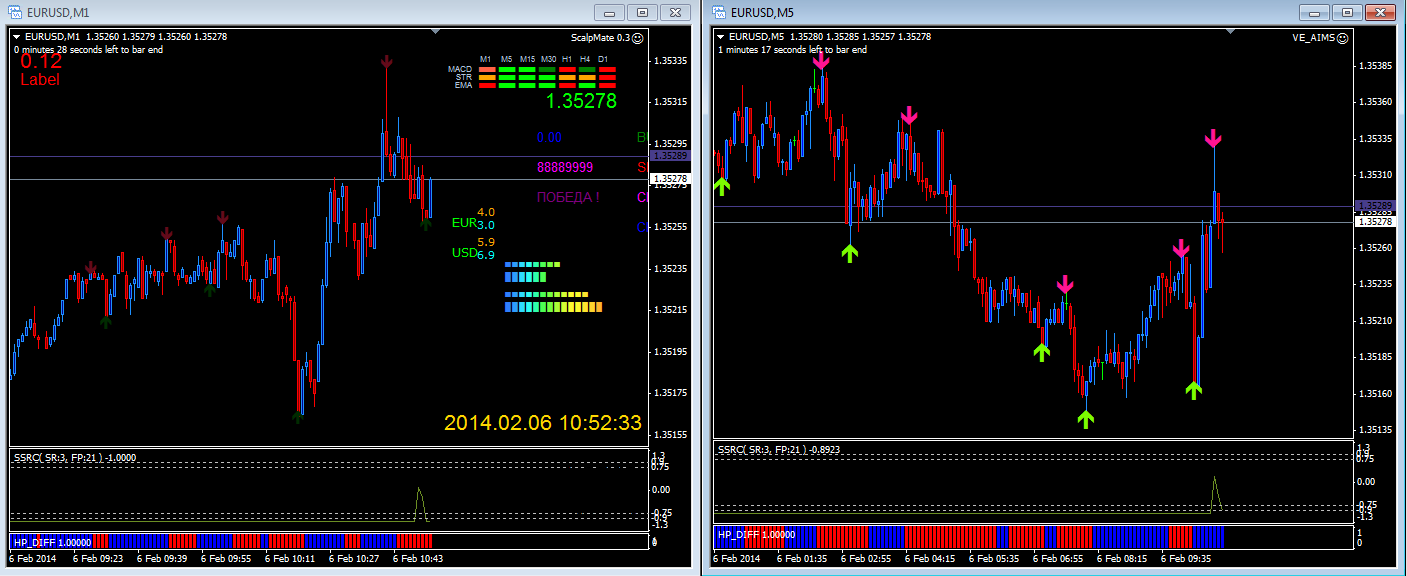Select the pink sell arrow at M5 chart's highest peak

(x=821, y=60)
